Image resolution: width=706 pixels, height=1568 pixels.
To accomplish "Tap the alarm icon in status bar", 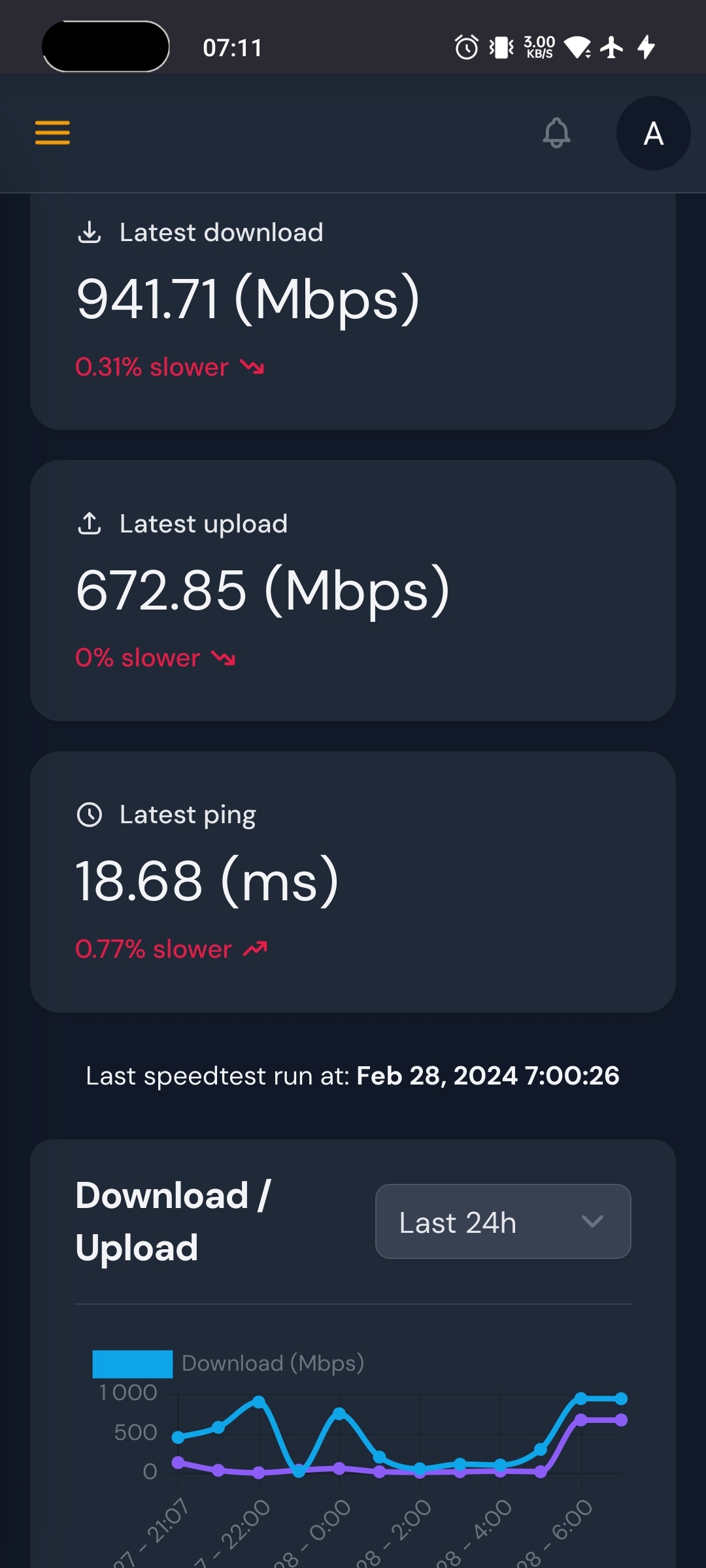I will pyautogui.click(x=466, y=47).
